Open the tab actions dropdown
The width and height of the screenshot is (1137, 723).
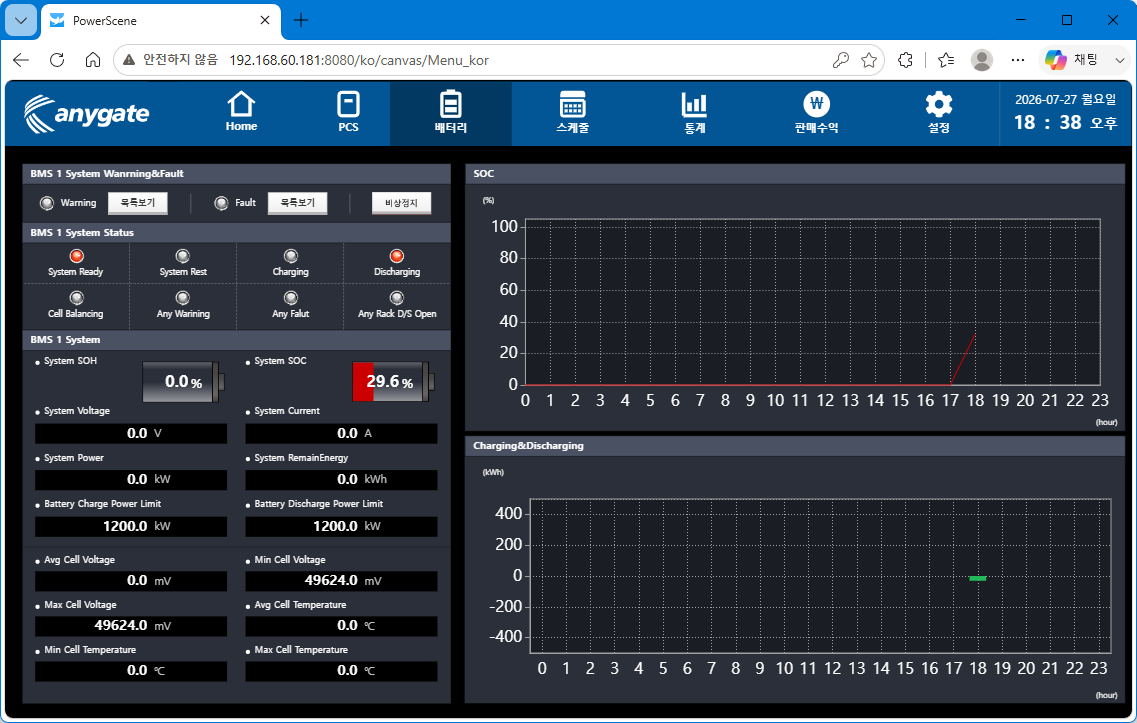point(21,20)
